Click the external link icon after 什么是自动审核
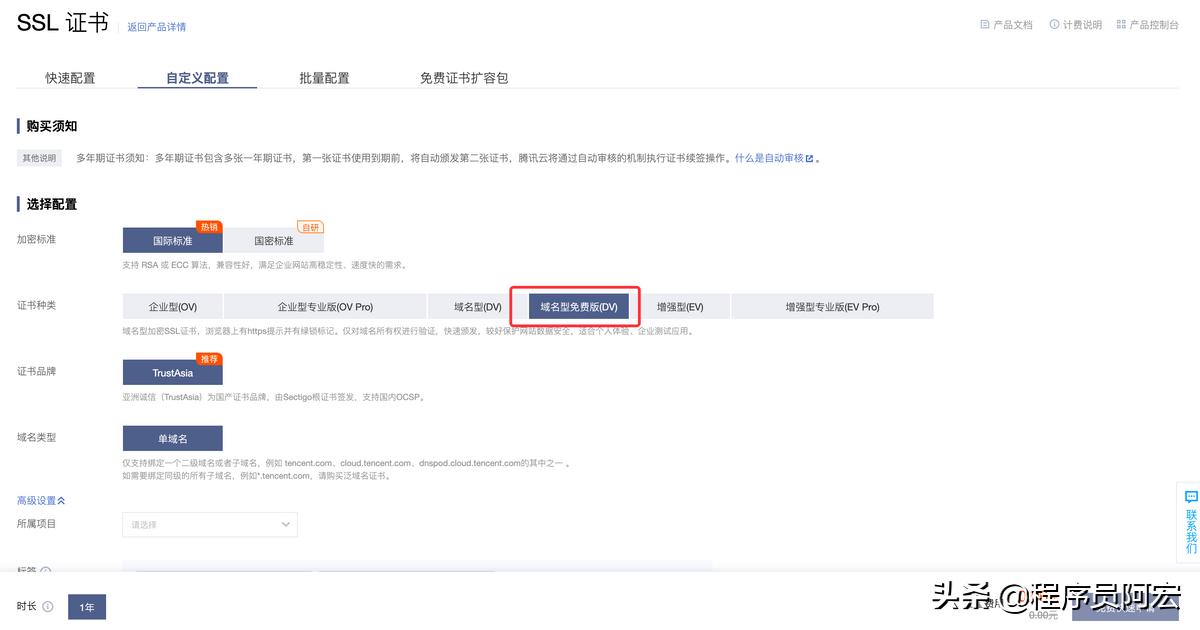 pyautogui.click(x=809, y=157)
